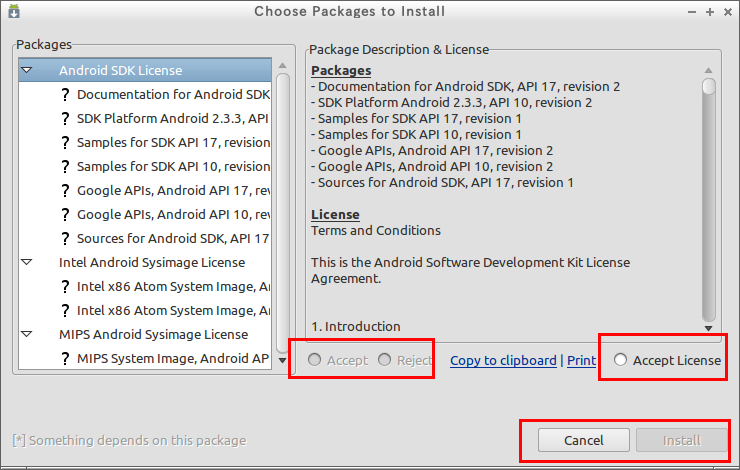The width and height of the screenshot is (740, 470).
Task: Click the packages list scroll down arrow
Action: 283,361
